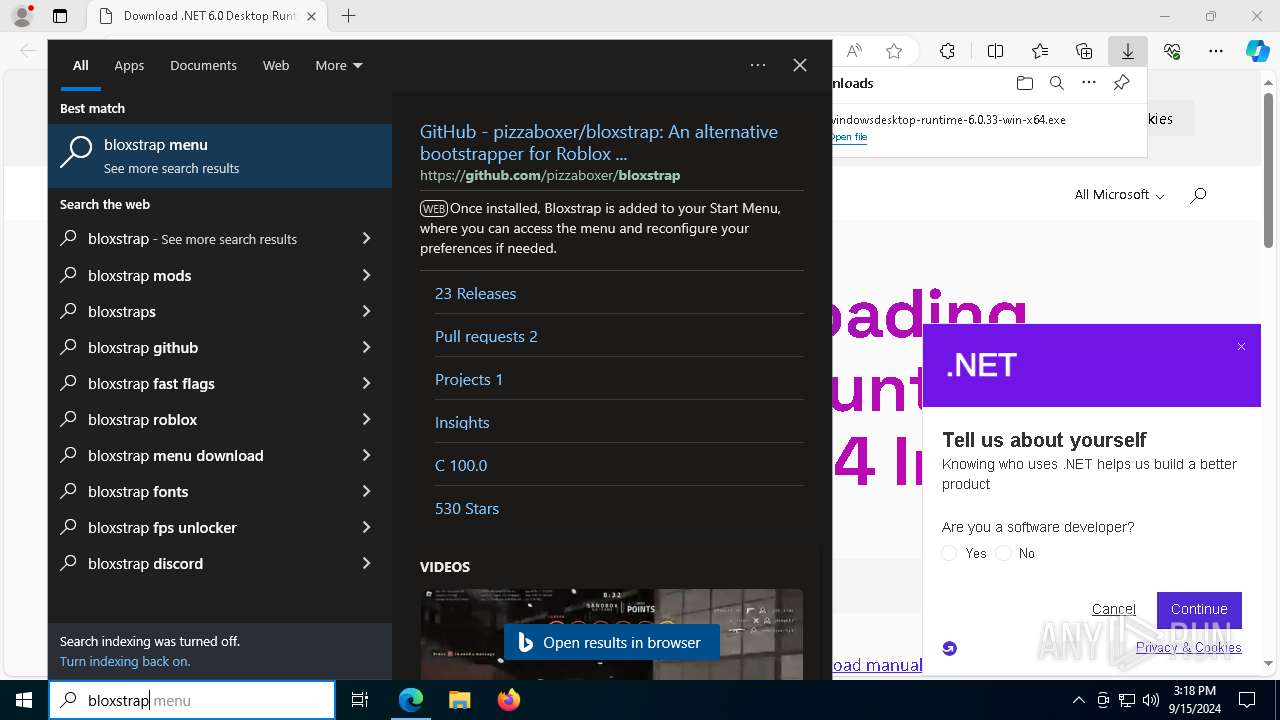Open the notification center icon
The width and height of the screenshot is (1280, 720).
point(1247,700)
